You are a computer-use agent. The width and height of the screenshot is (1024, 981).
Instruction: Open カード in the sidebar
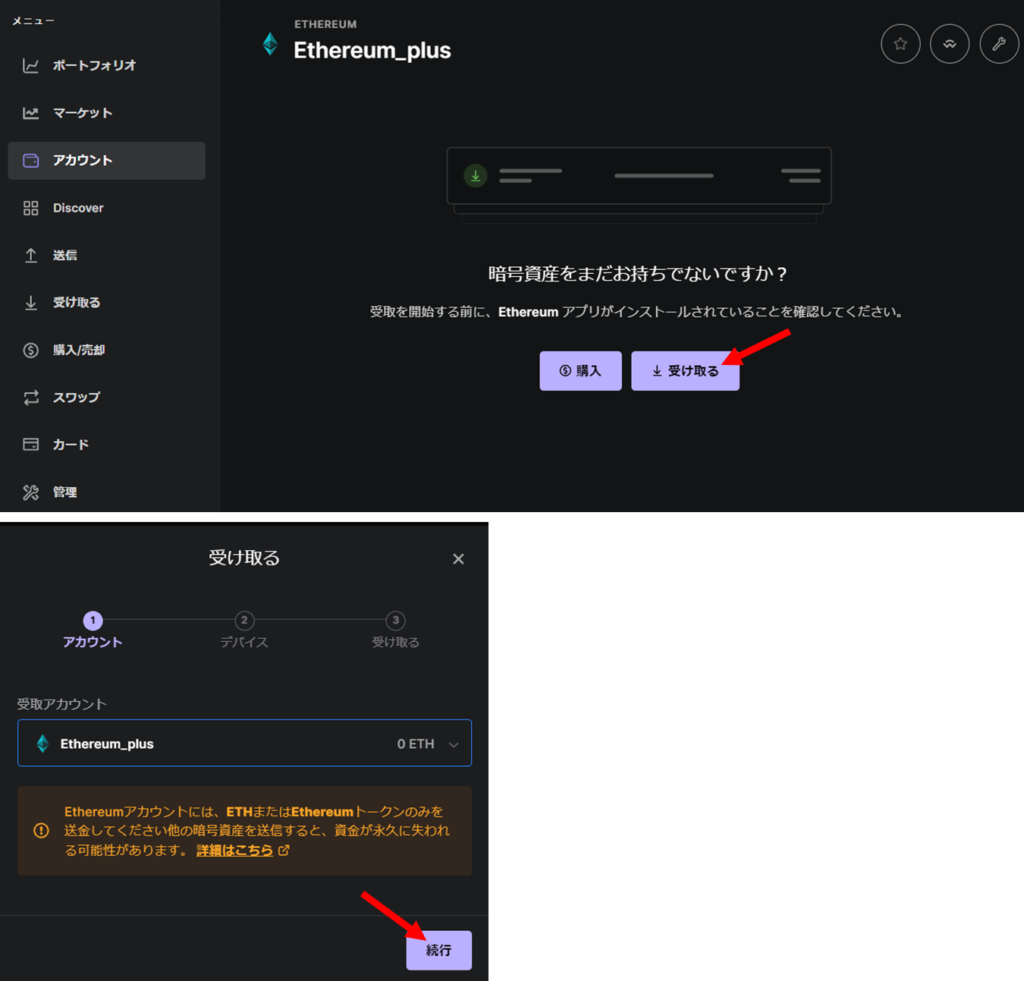tap(106, 445)
